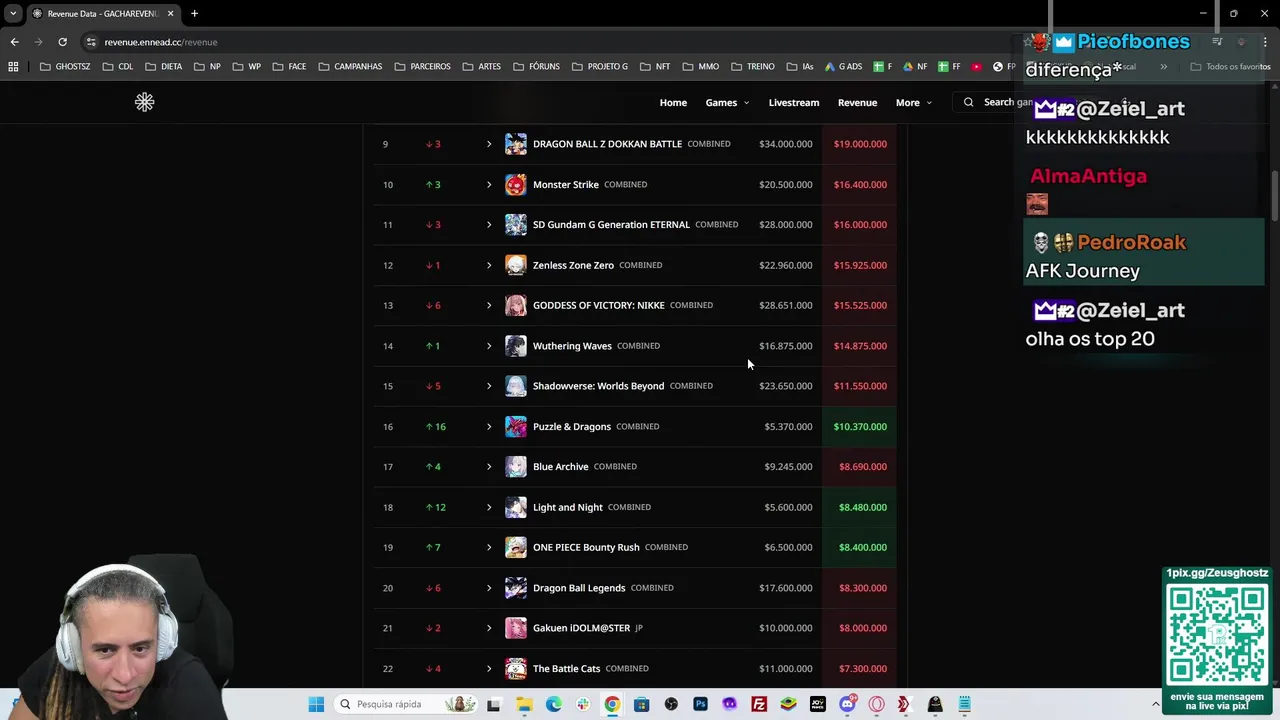Open FileZilla from taskbar
This screenshot has width=1280, height=720.
tap(759, 704)
